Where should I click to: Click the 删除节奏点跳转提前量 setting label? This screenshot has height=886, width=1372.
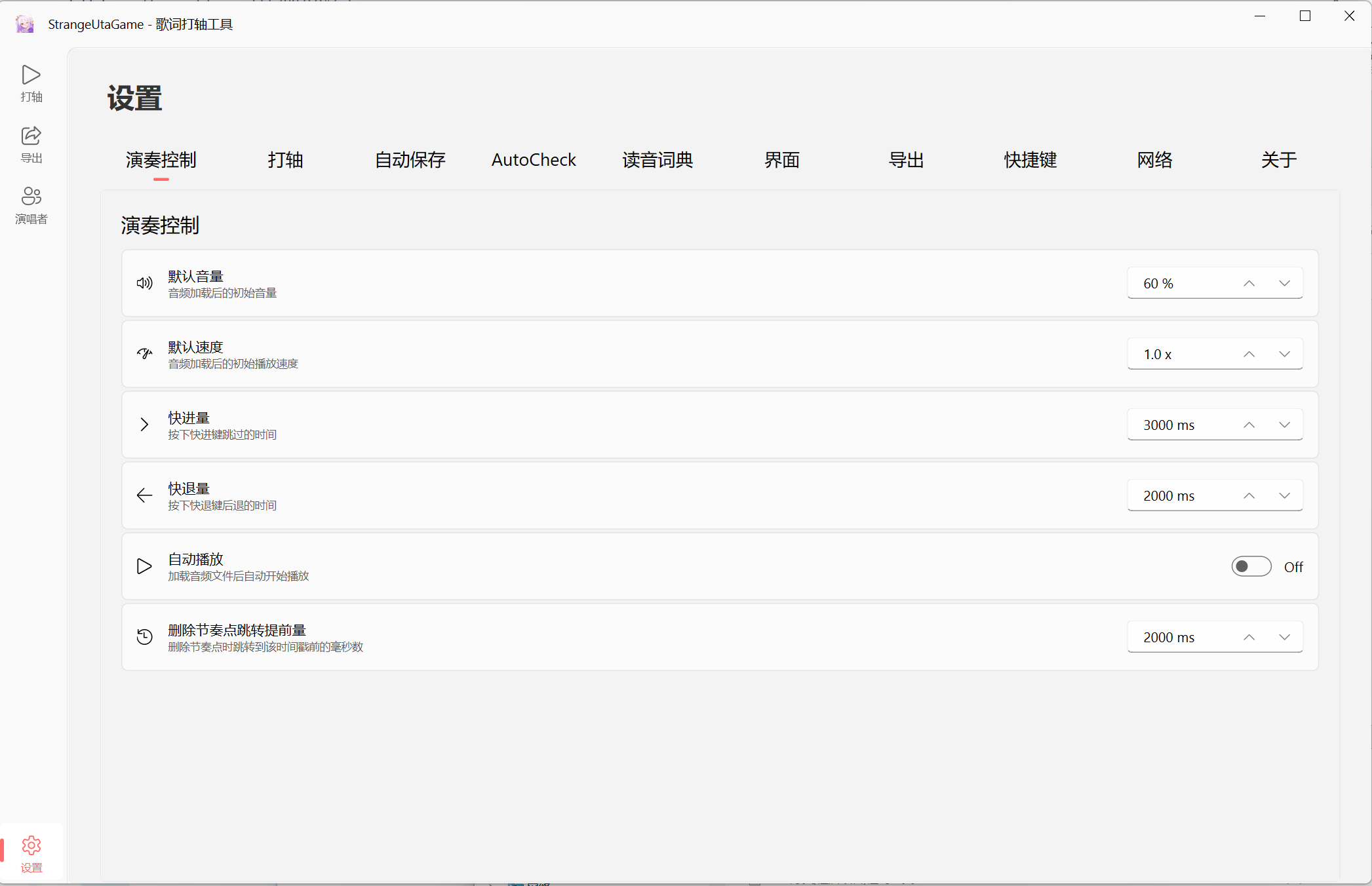237,630
